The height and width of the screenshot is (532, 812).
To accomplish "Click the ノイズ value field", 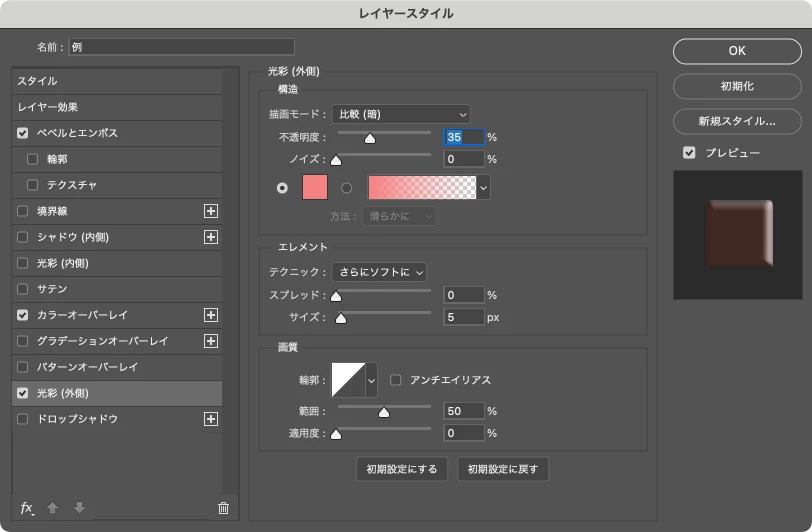I will [464, 159].
